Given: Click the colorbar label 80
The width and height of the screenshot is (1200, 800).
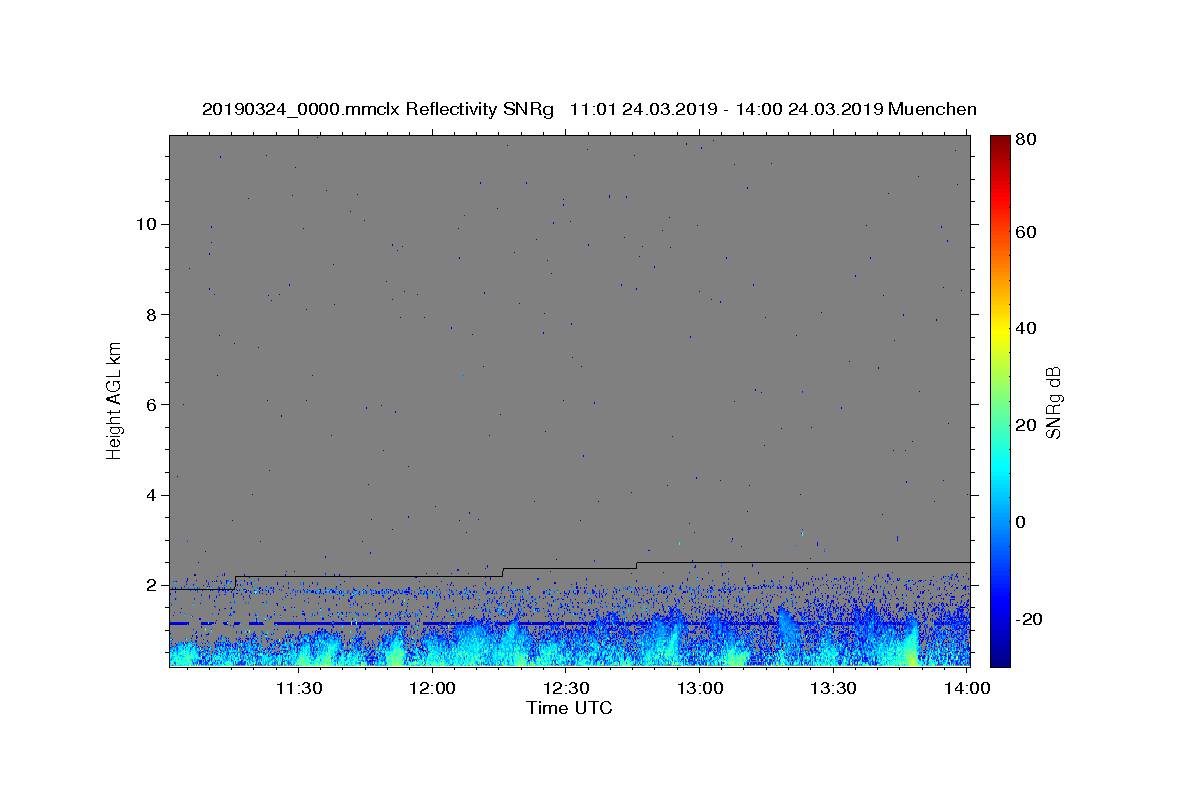Looking at the screenshot, I should point(1025,140).
